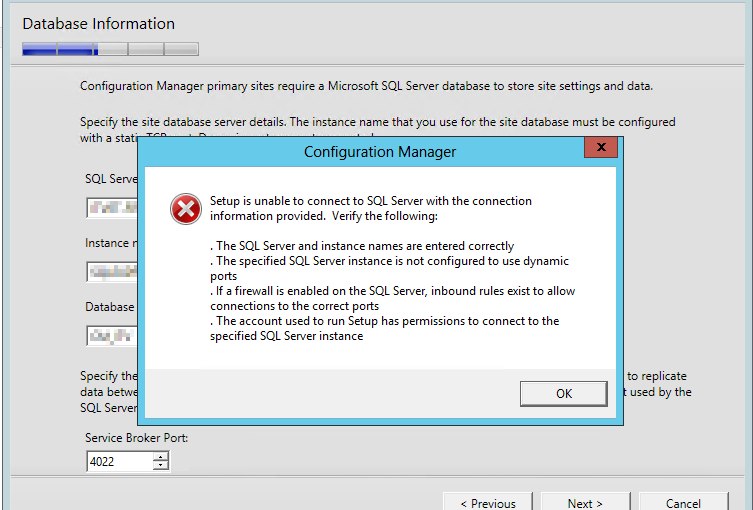The width and height of the screenshot is (753, 510).
Task: Click 'The account used to run Setup' text
Action: pyautogui.click(x=385, y=328)
